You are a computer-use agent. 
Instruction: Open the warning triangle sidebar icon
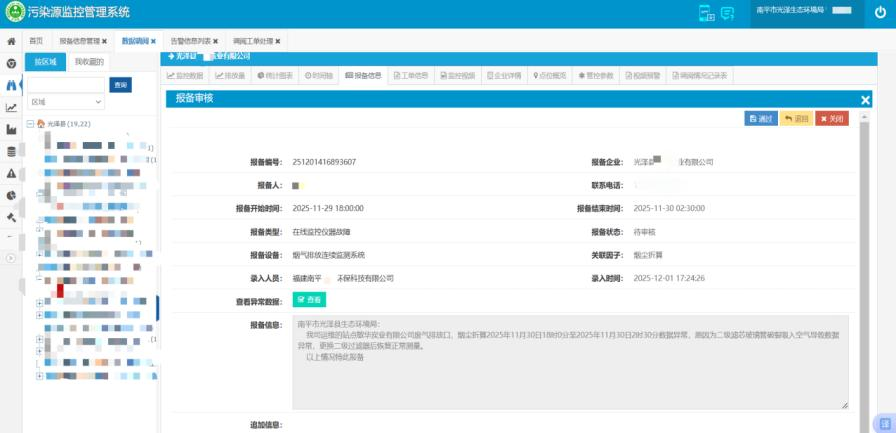click(11, 174)
